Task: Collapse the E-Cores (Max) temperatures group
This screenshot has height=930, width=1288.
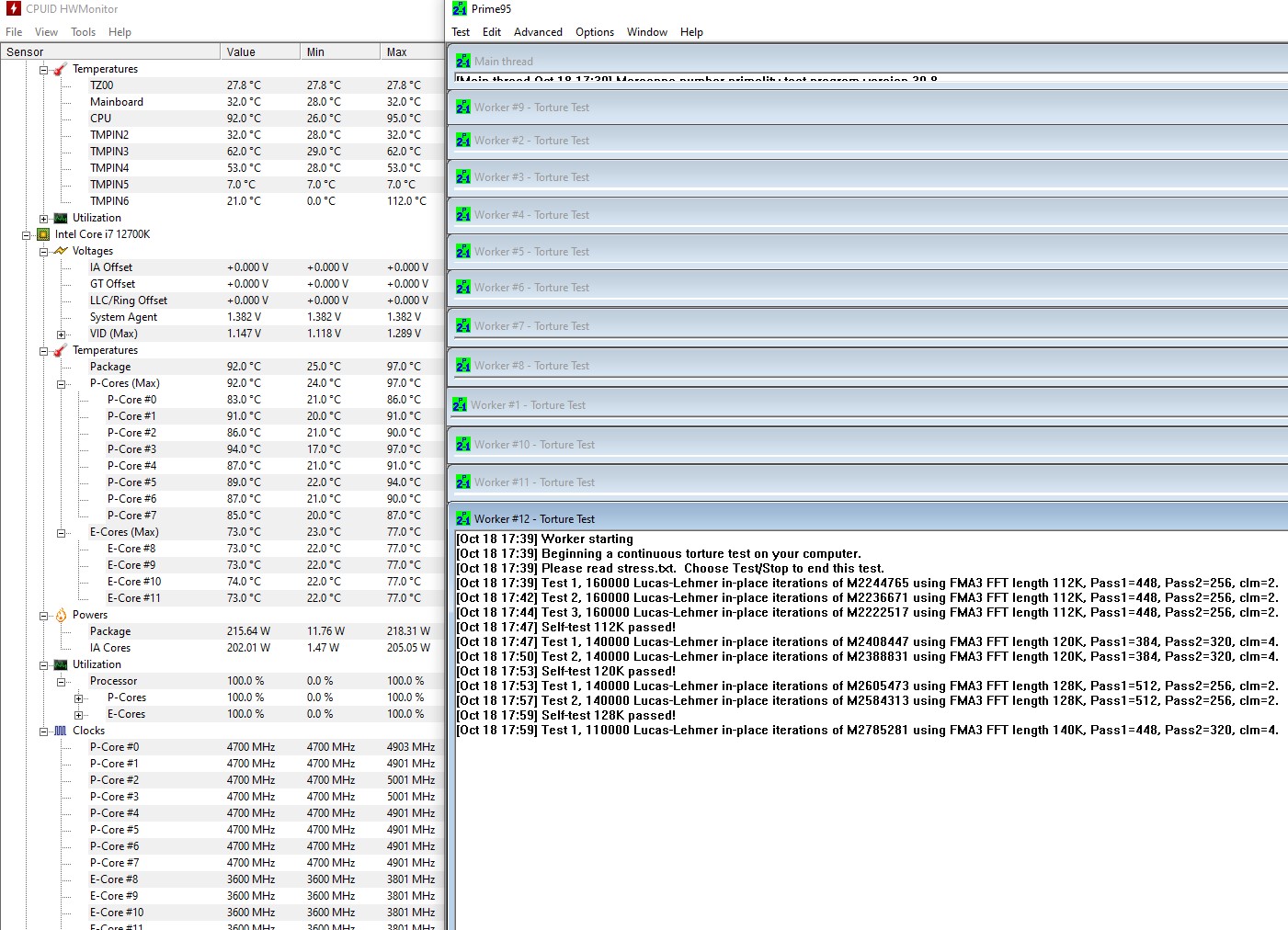Action: (62, 533)
